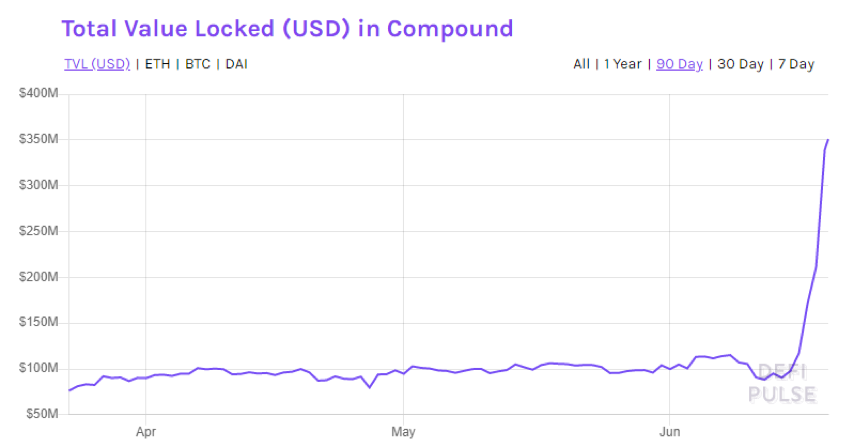Click the DeFi Pulse watermark logo
This screenshot has height=445, width=852.
click(781, 382)
